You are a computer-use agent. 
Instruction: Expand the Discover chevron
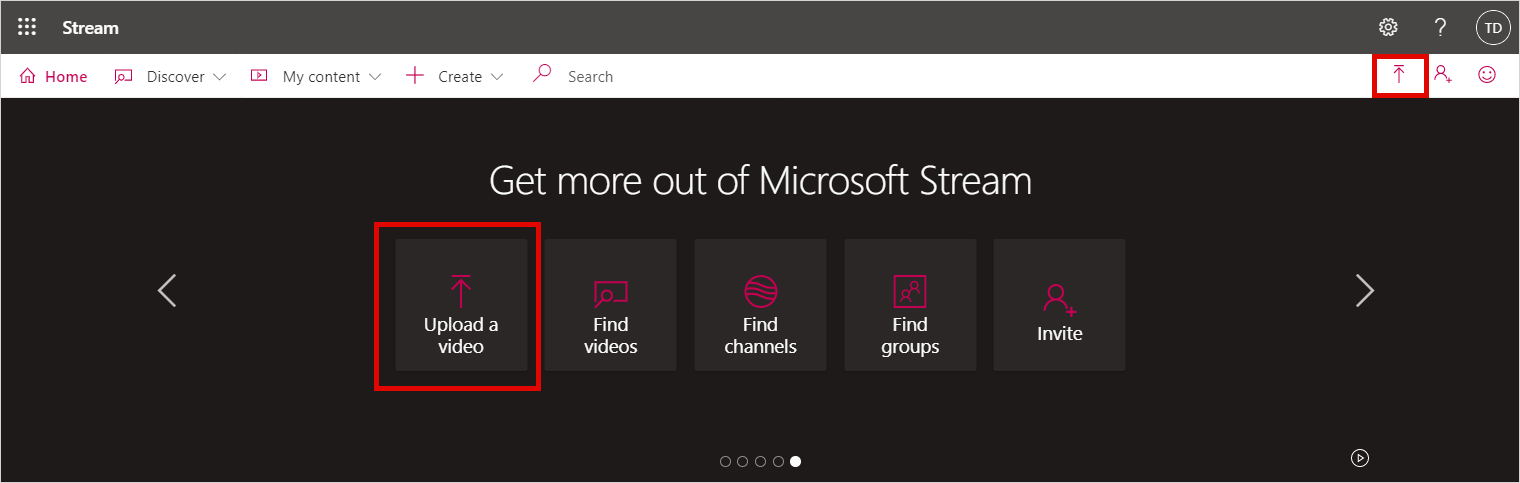point(220,77)
